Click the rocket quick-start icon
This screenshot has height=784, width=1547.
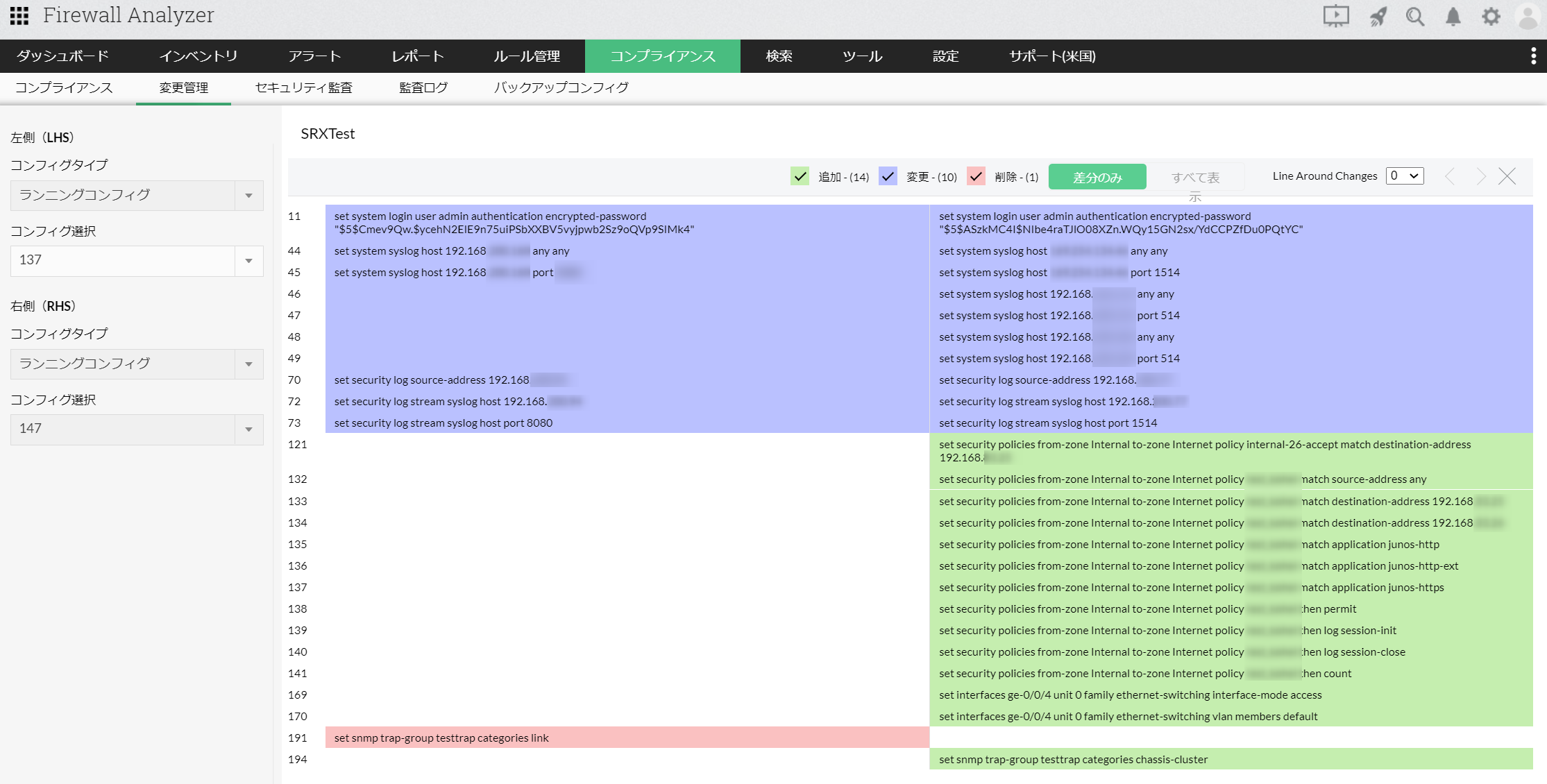pos(1378,16)
